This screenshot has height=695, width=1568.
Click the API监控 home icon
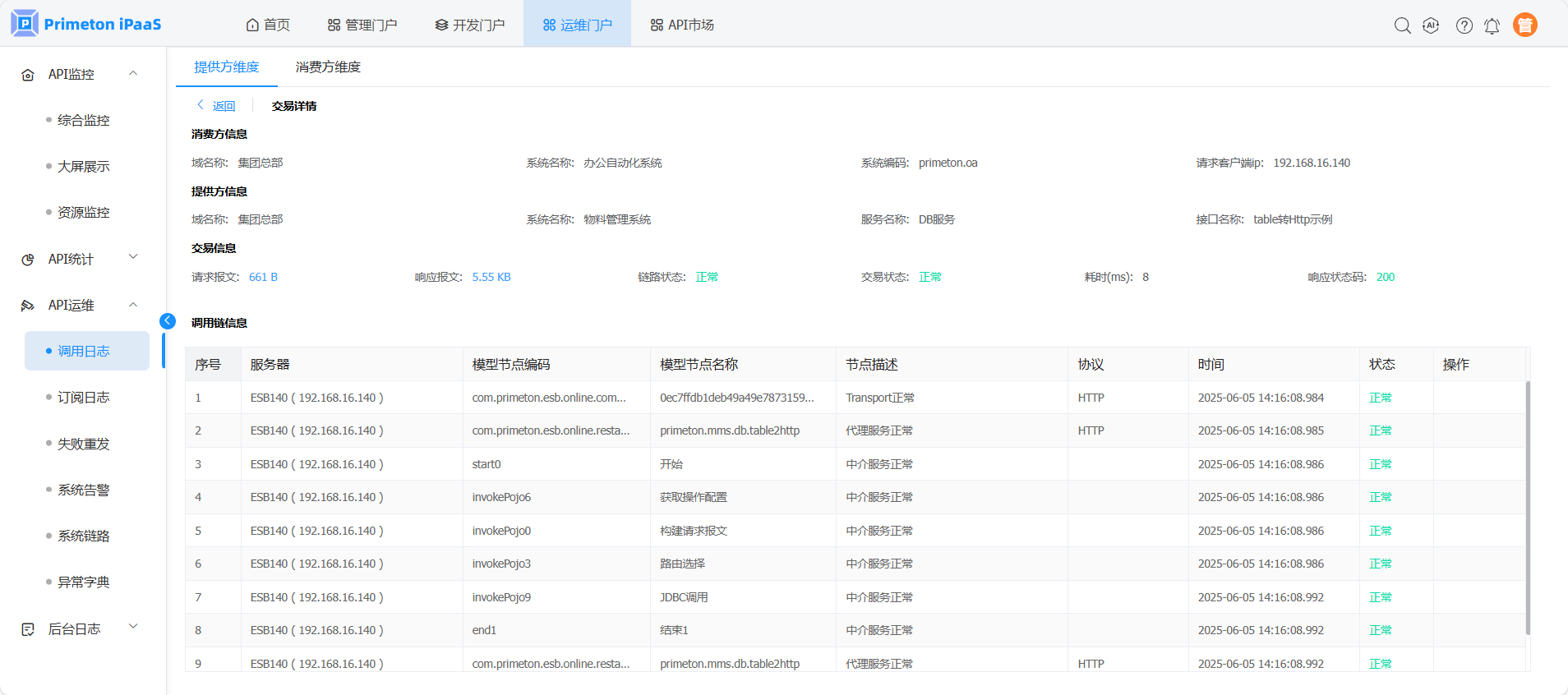(28, 75)
